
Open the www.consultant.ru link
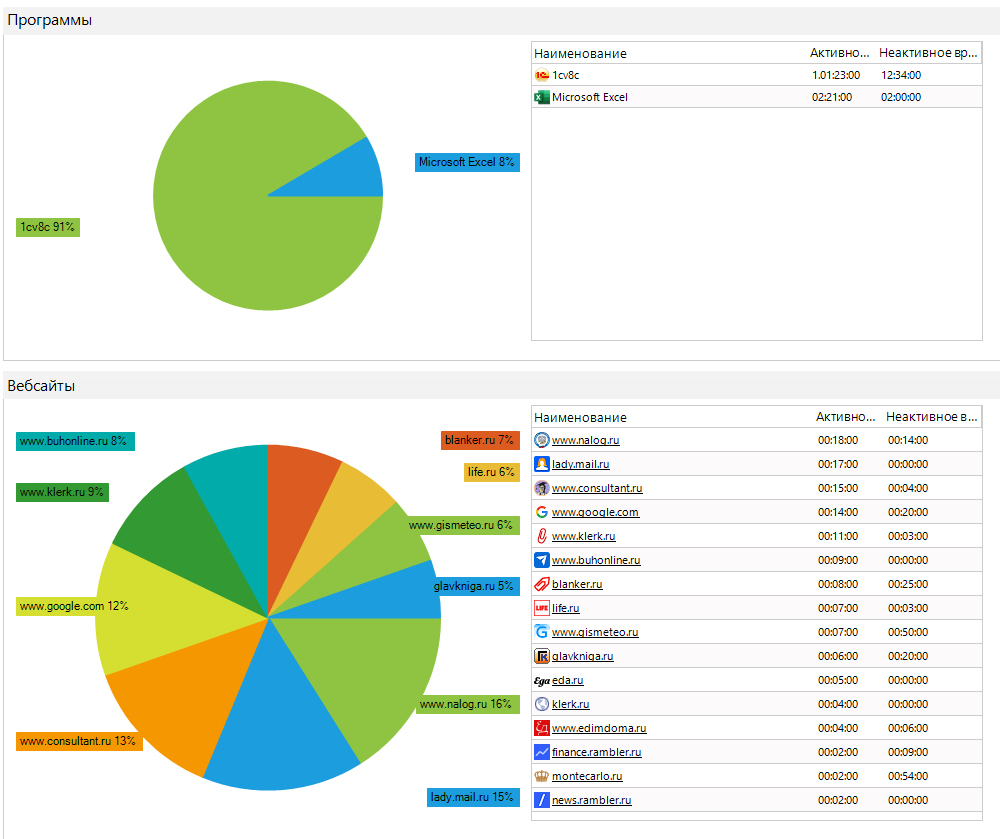597,488
